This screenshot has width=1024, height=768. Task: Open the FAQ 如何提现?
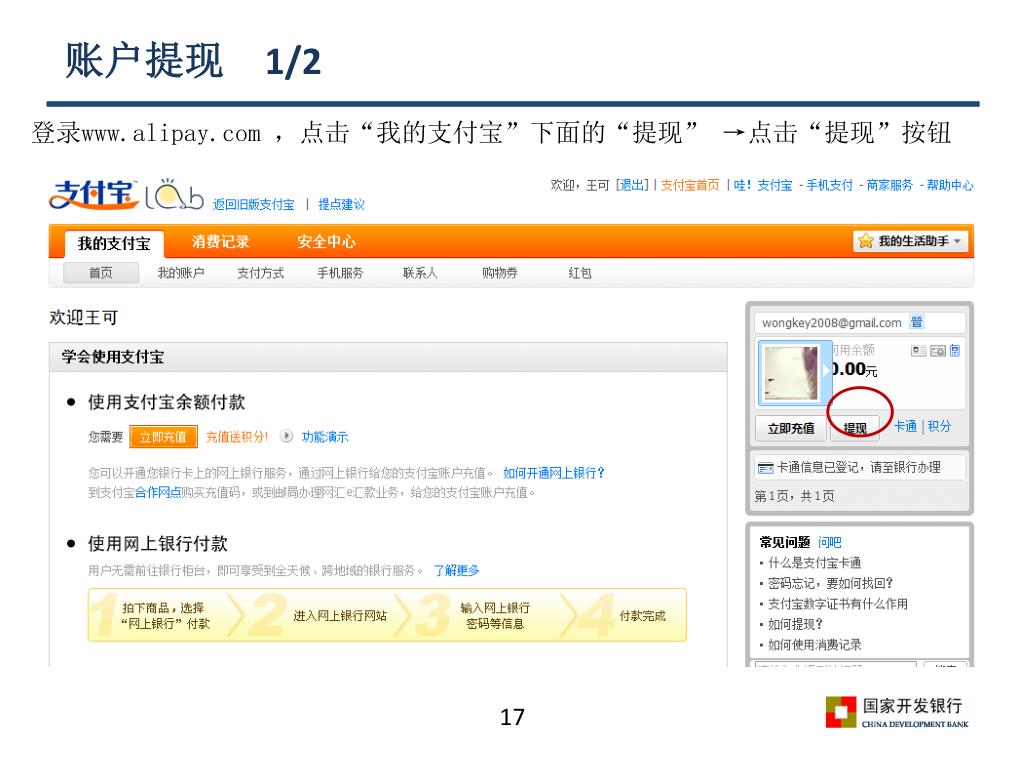pos(795,624)
